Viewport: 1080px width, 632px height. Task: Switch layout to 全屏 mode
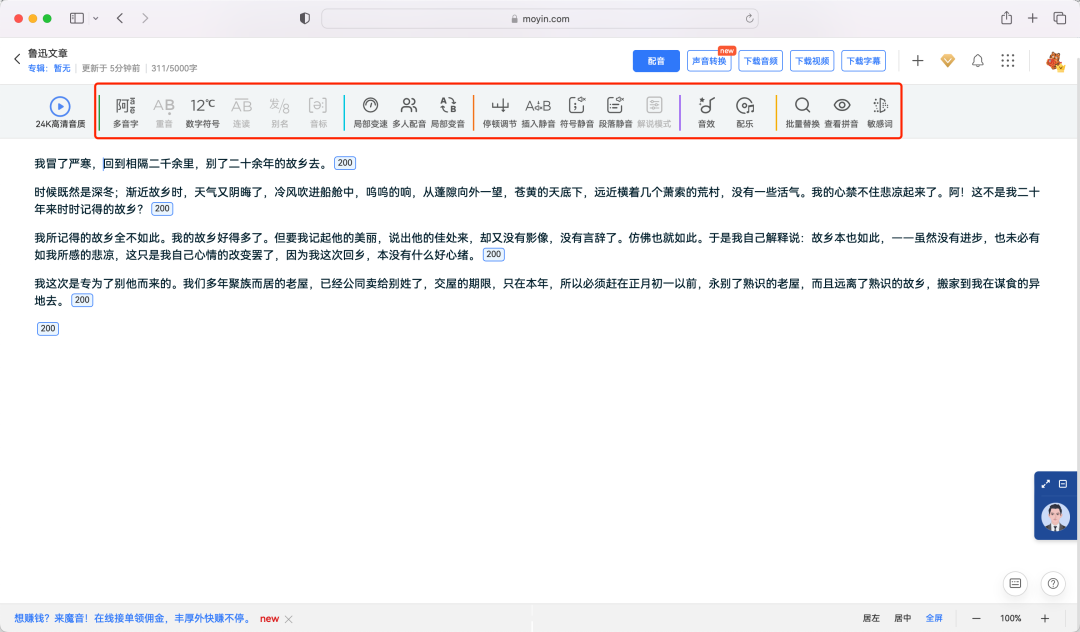[x=933, y=618]
